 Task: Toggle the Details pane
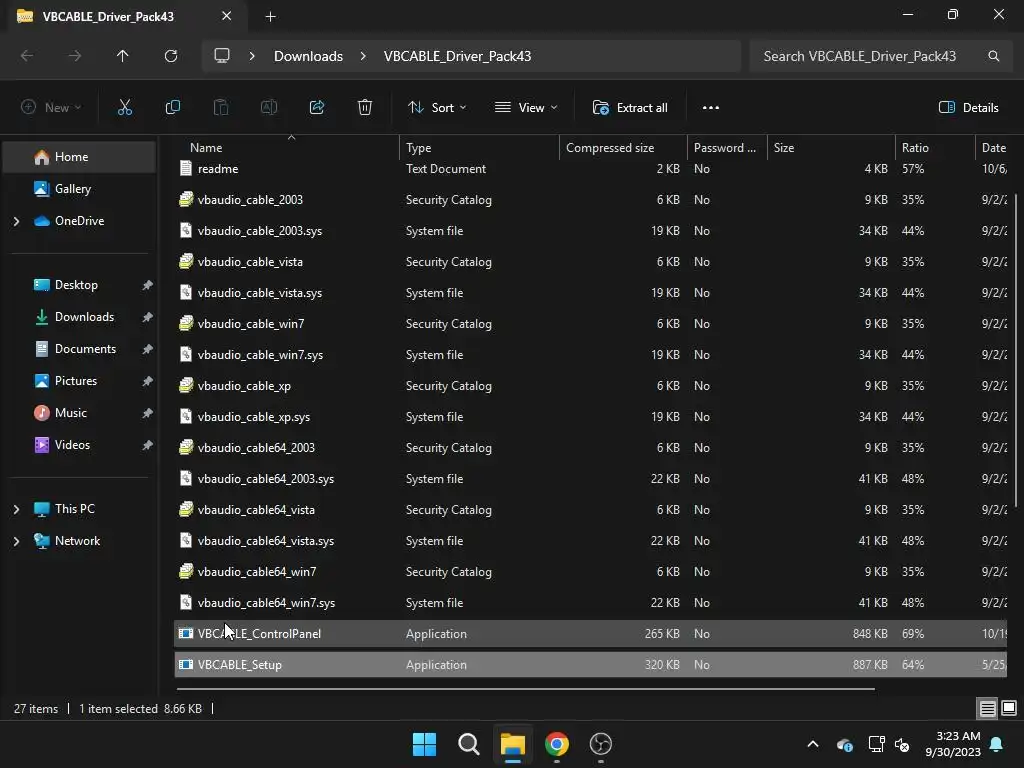coord(968,108)
